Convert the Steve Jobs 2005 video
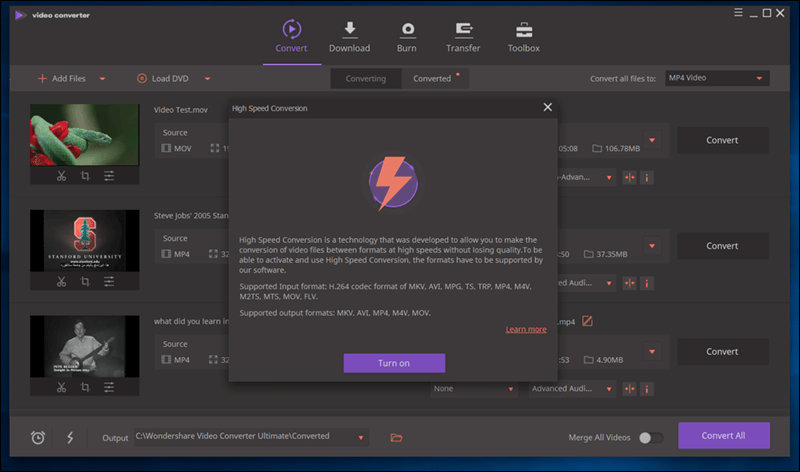 click(722, 246)
